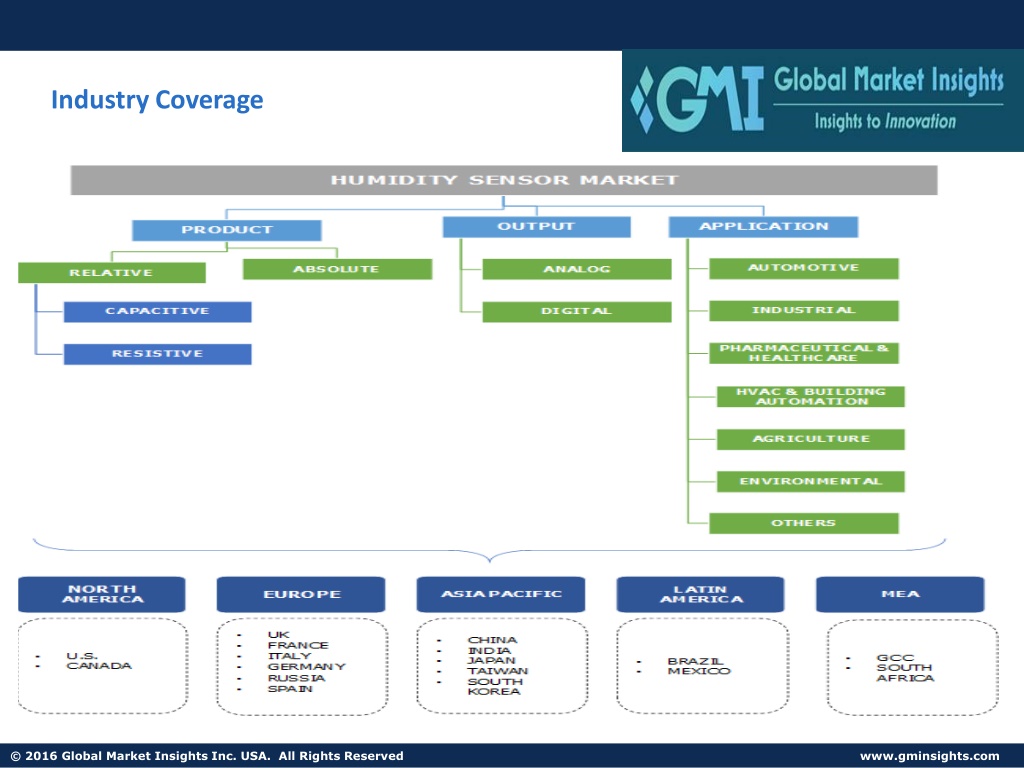This screenshot has width=1024, height=768.
Task: Click GCC in the MEA list
Action: point(895,658)
